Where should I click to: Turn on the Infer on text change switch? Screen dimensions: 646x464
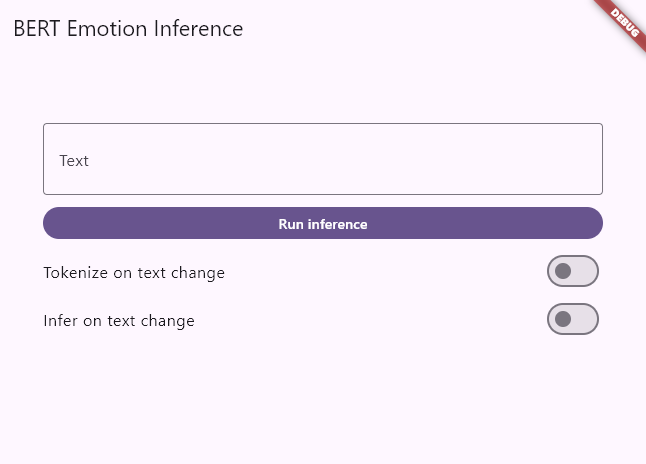572,320
